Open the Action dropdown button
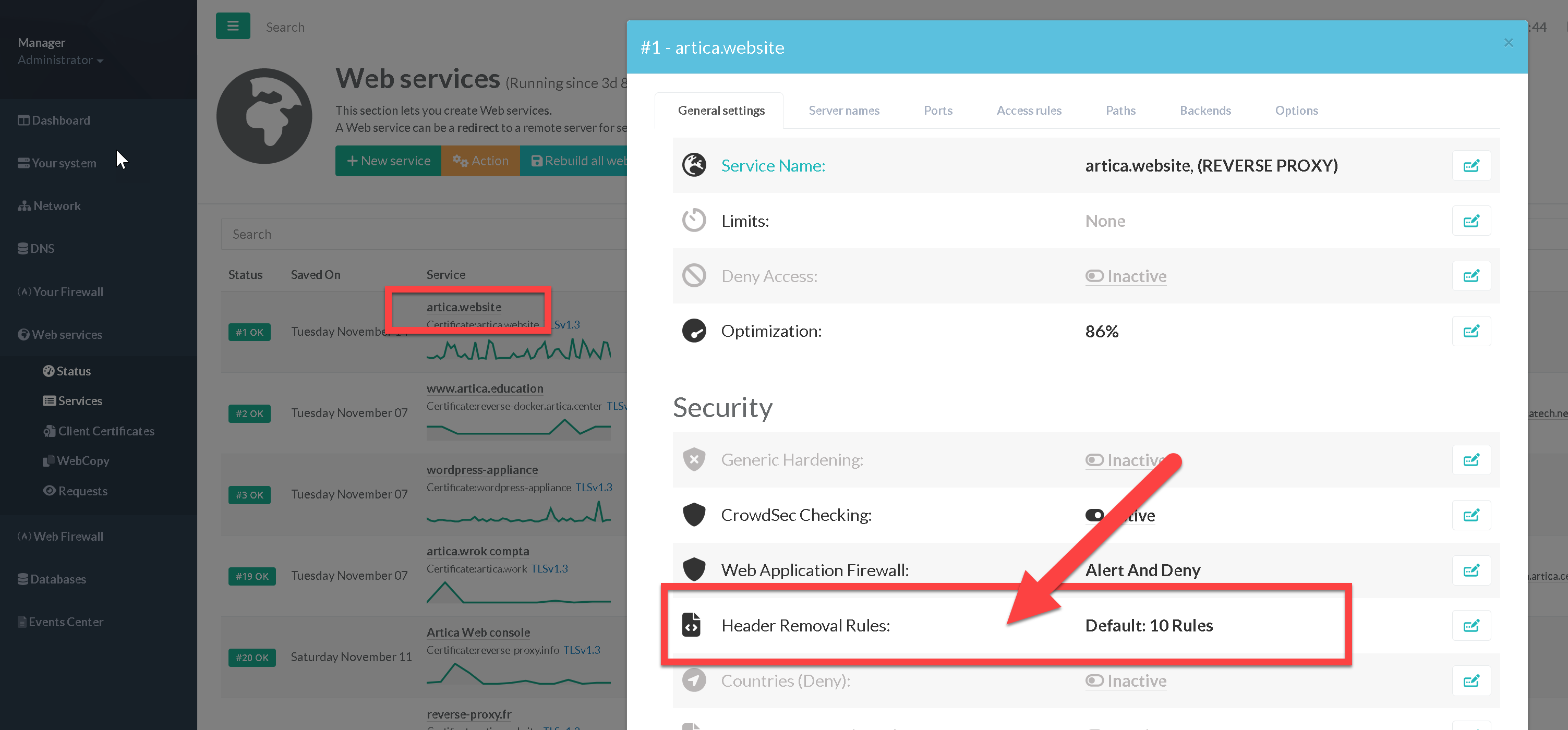The width and height of the screenshot is (1568, 730). tap(480, 161)
